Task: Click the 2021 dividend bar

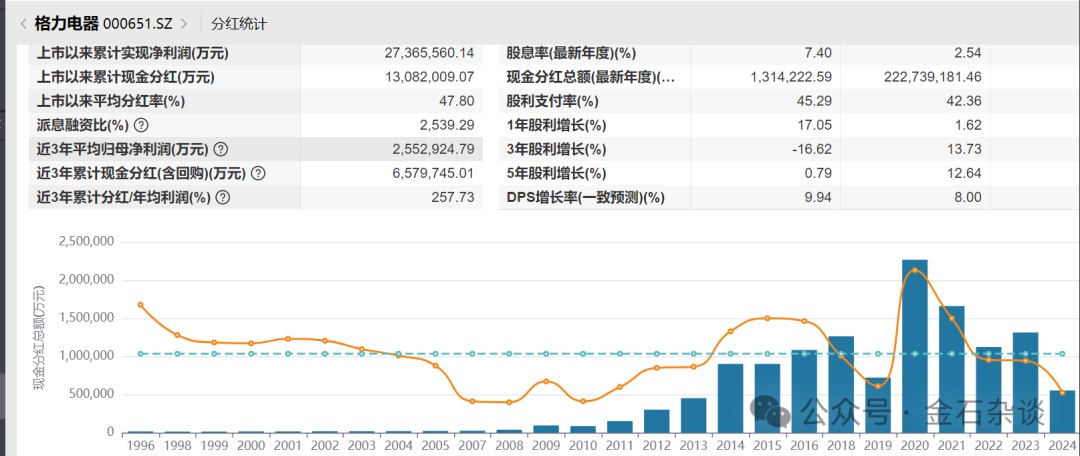Action: (952, 369)
